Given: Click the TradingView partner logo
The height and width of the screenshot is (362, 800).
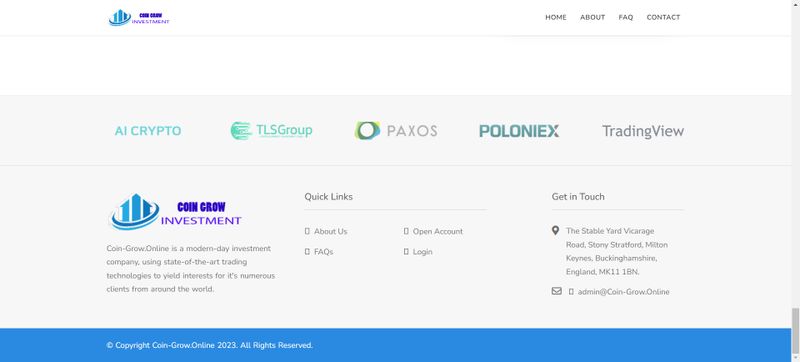Looking at the screenshot, I should coord(643,131).
